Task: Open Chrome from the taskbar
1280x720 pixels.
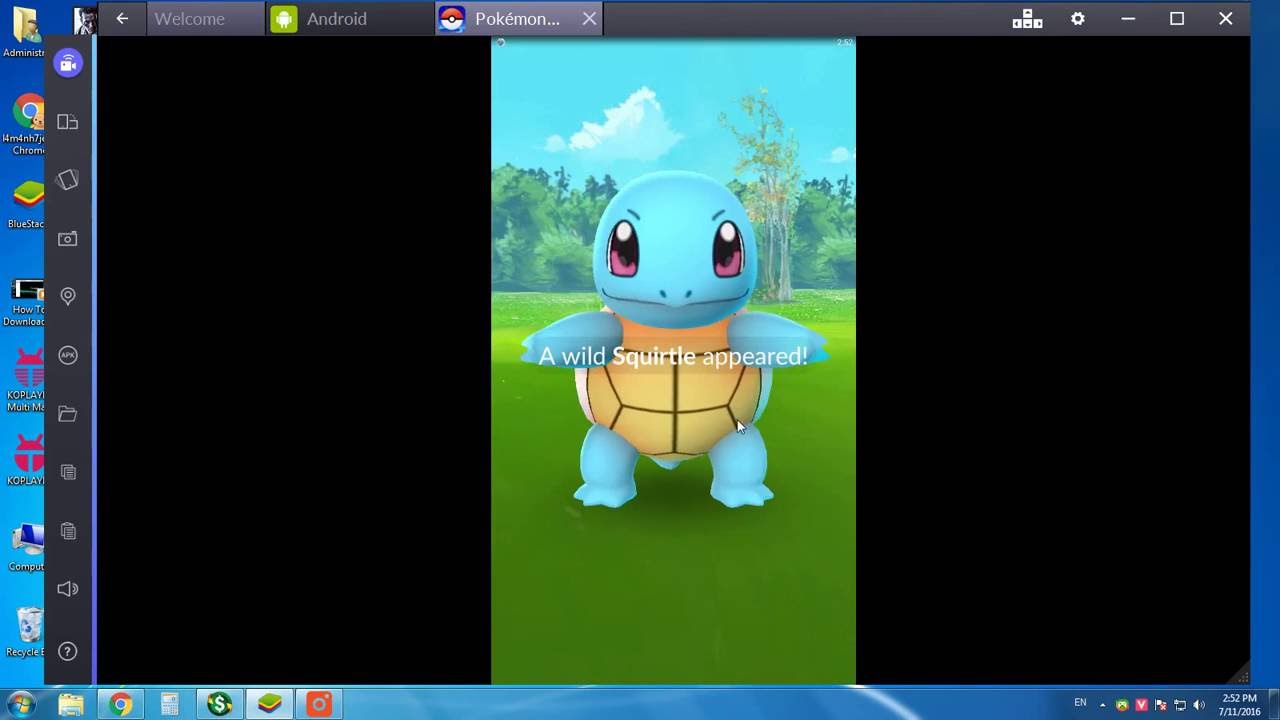Action: (x=120, y=705)
